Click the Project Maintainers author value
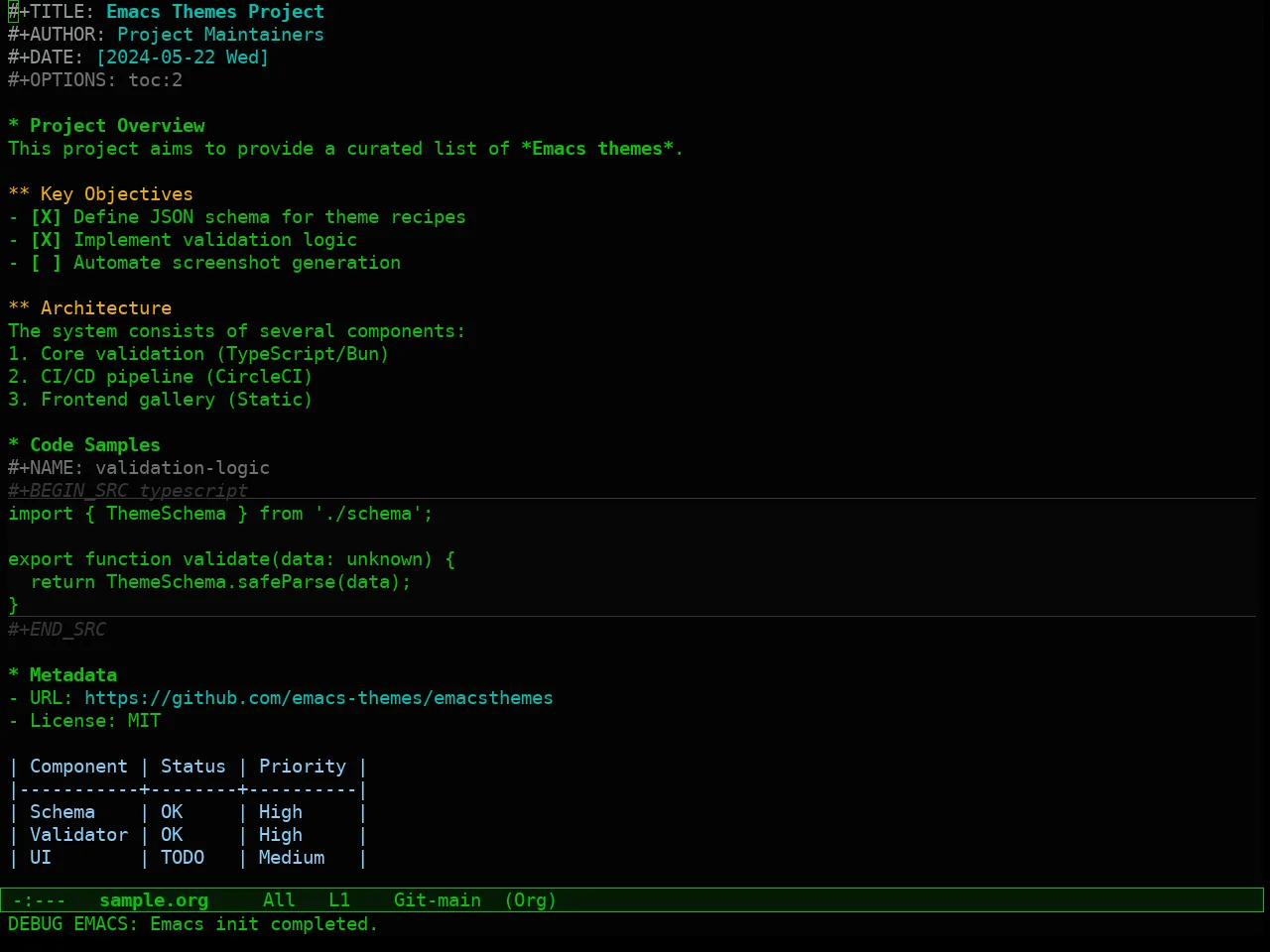Screen dimensions: 1270x952 pos(220,35)
